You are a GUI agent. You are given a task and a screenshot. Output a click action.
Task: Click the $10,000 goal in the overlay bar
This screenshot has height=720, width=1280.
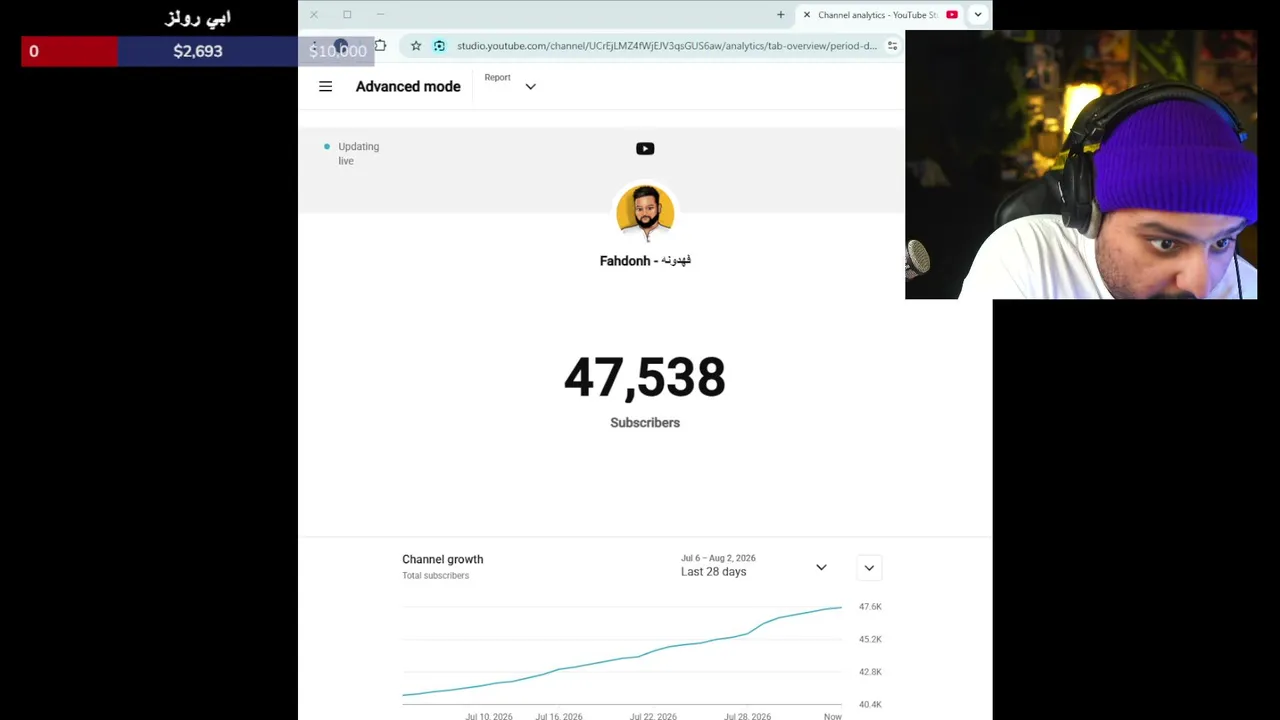tap(338, 51)
